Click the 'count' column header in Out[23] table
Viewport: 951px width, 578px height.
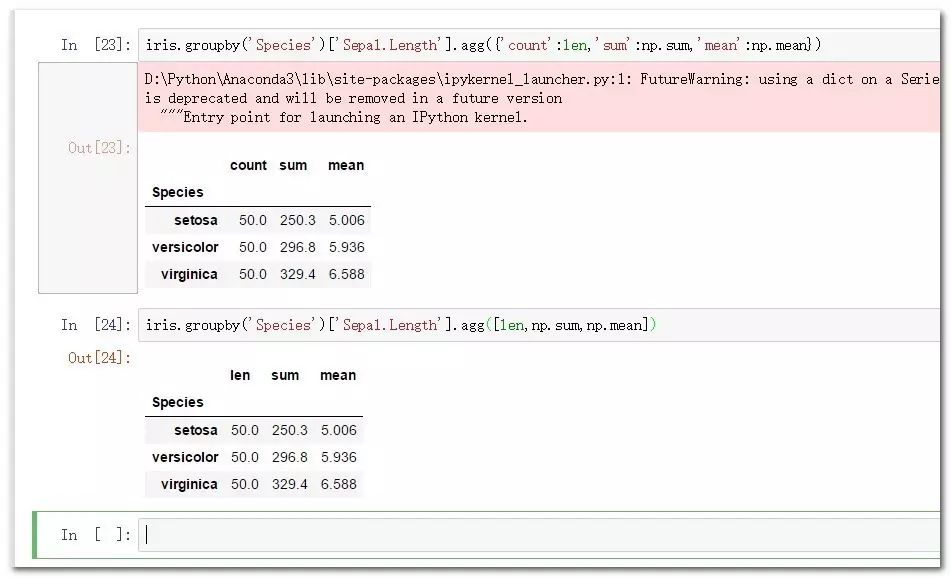248,165
